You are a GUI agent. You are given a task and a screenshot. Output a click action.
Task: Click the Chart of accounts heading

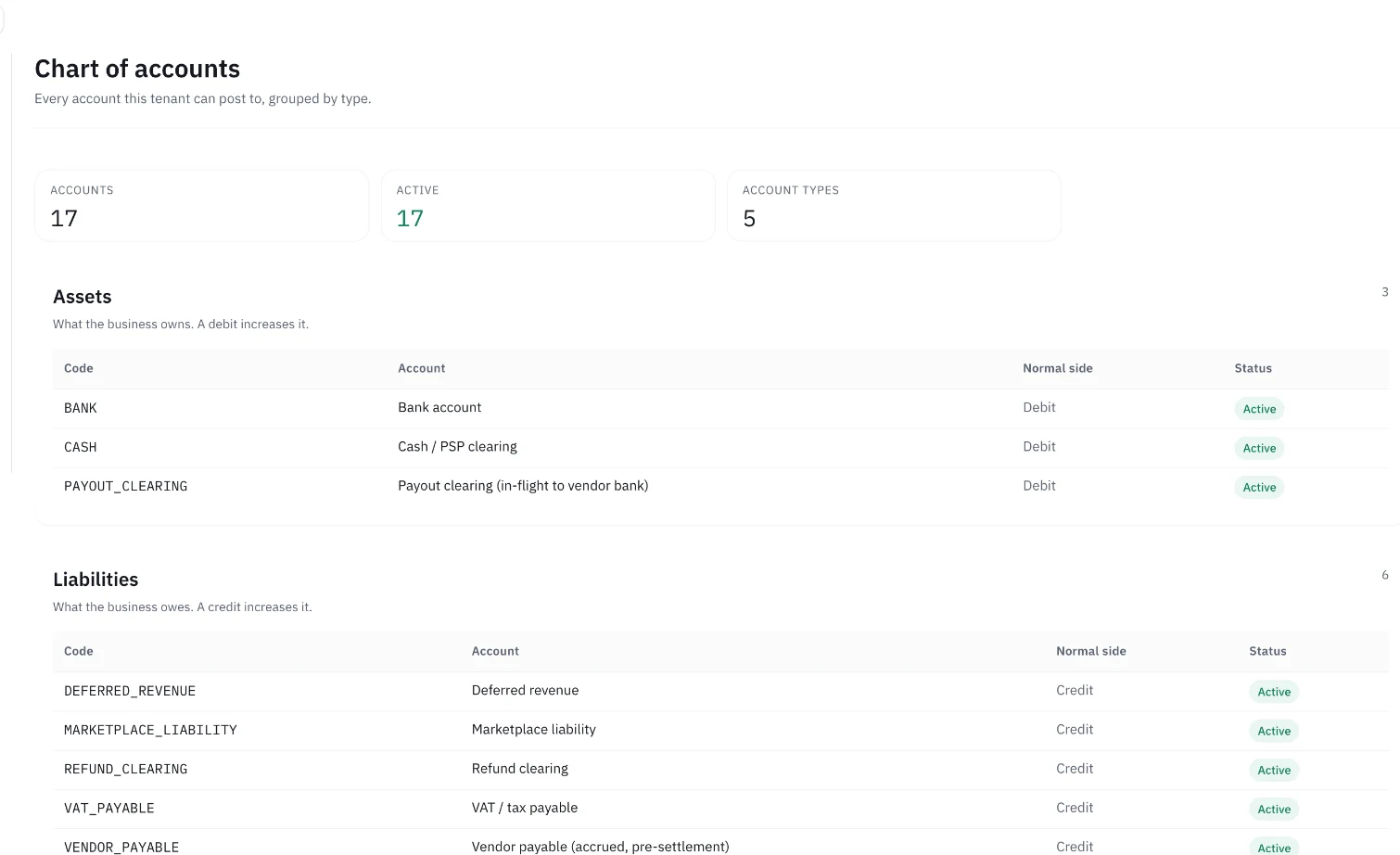tap(137, 69)
